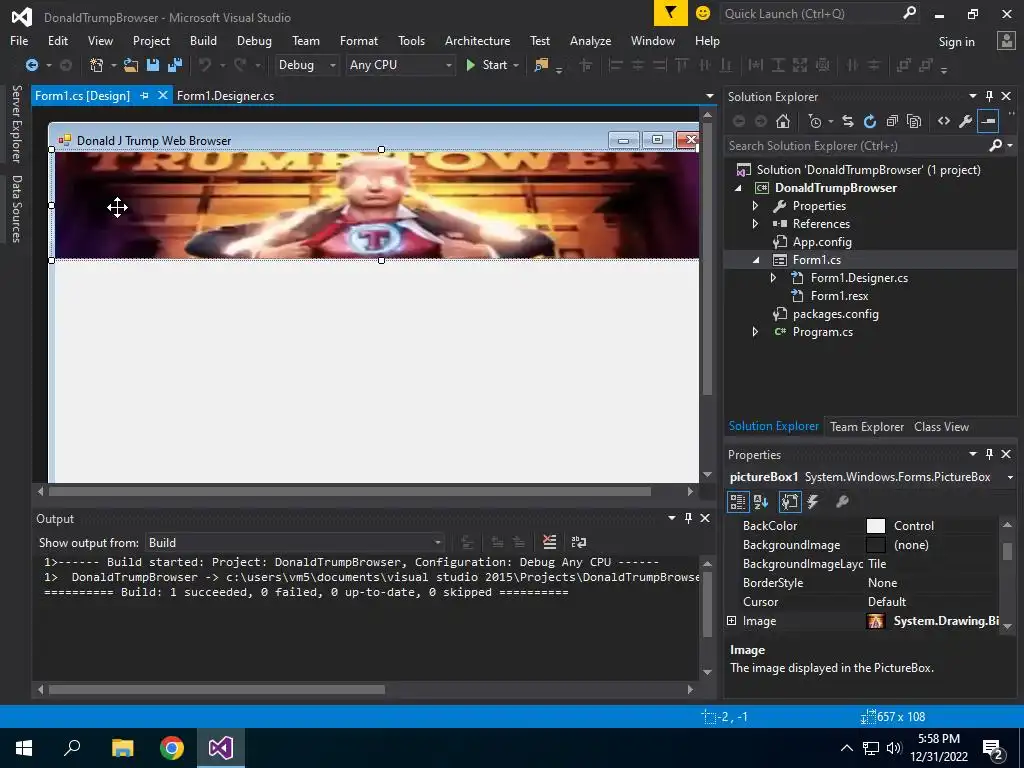Click the Save single-disk toolbar icon

click(x=153, y=65)
